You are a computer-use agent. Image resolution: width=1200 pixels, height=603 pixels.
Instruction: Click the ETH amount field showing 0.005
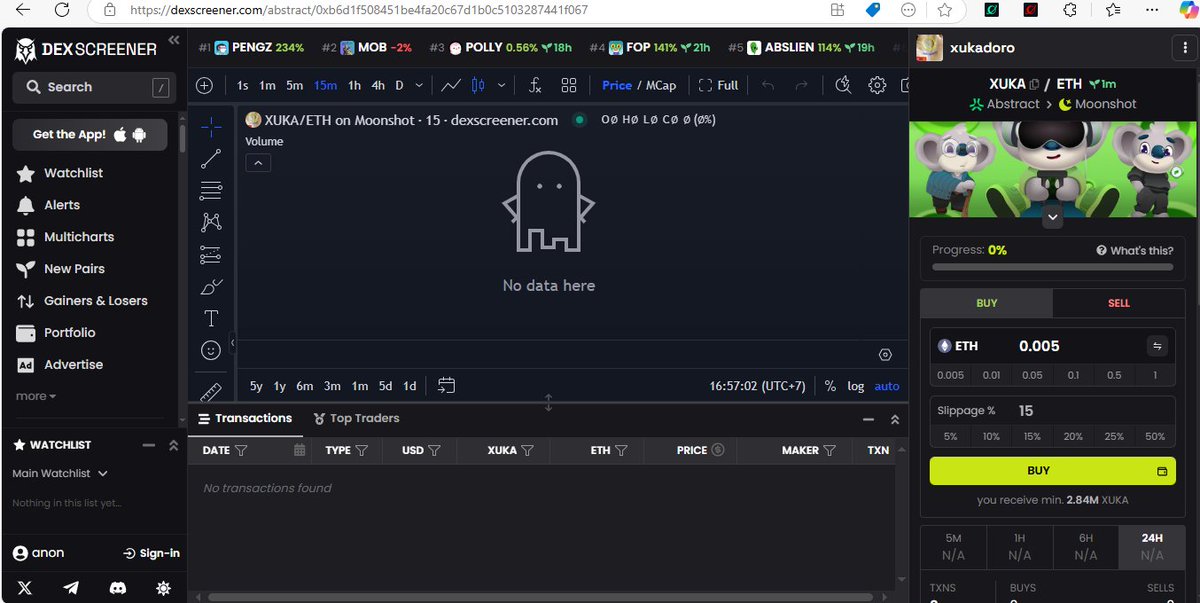[x=1075, y=346]
